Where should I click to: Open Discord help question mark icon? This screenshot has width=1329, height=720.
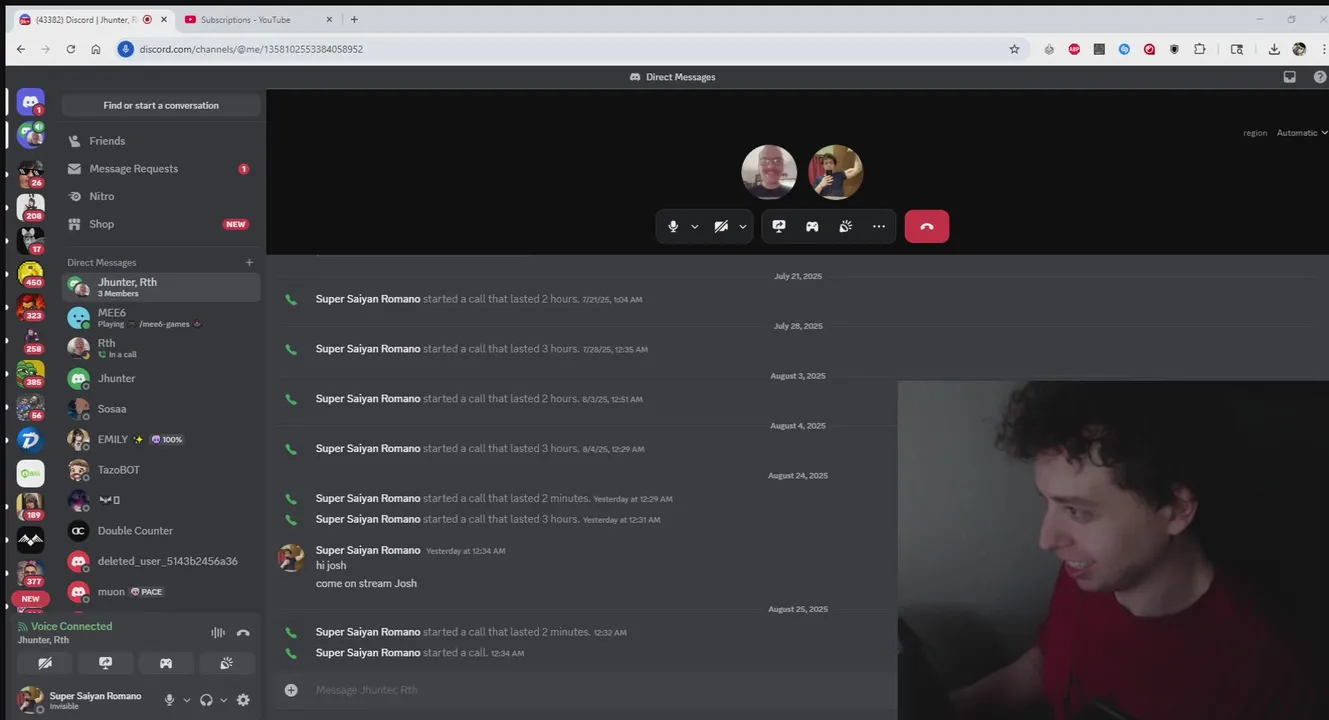point(1320,77)
